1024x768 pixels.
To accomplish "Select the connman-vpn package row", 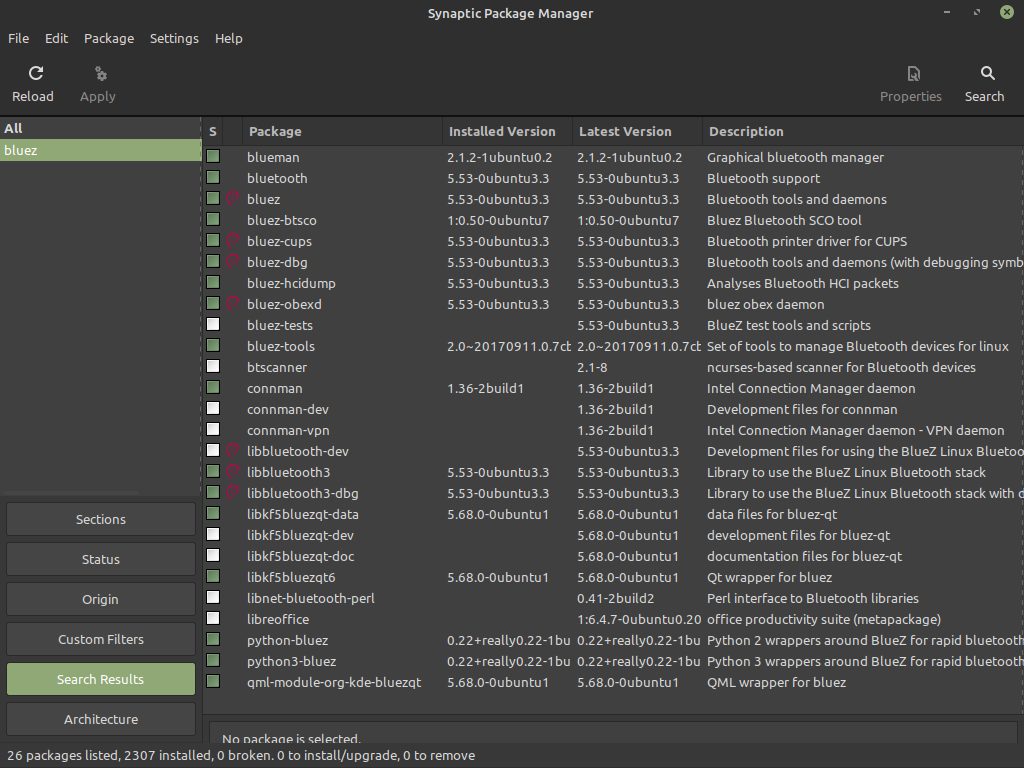I will [x=288, y=430].
